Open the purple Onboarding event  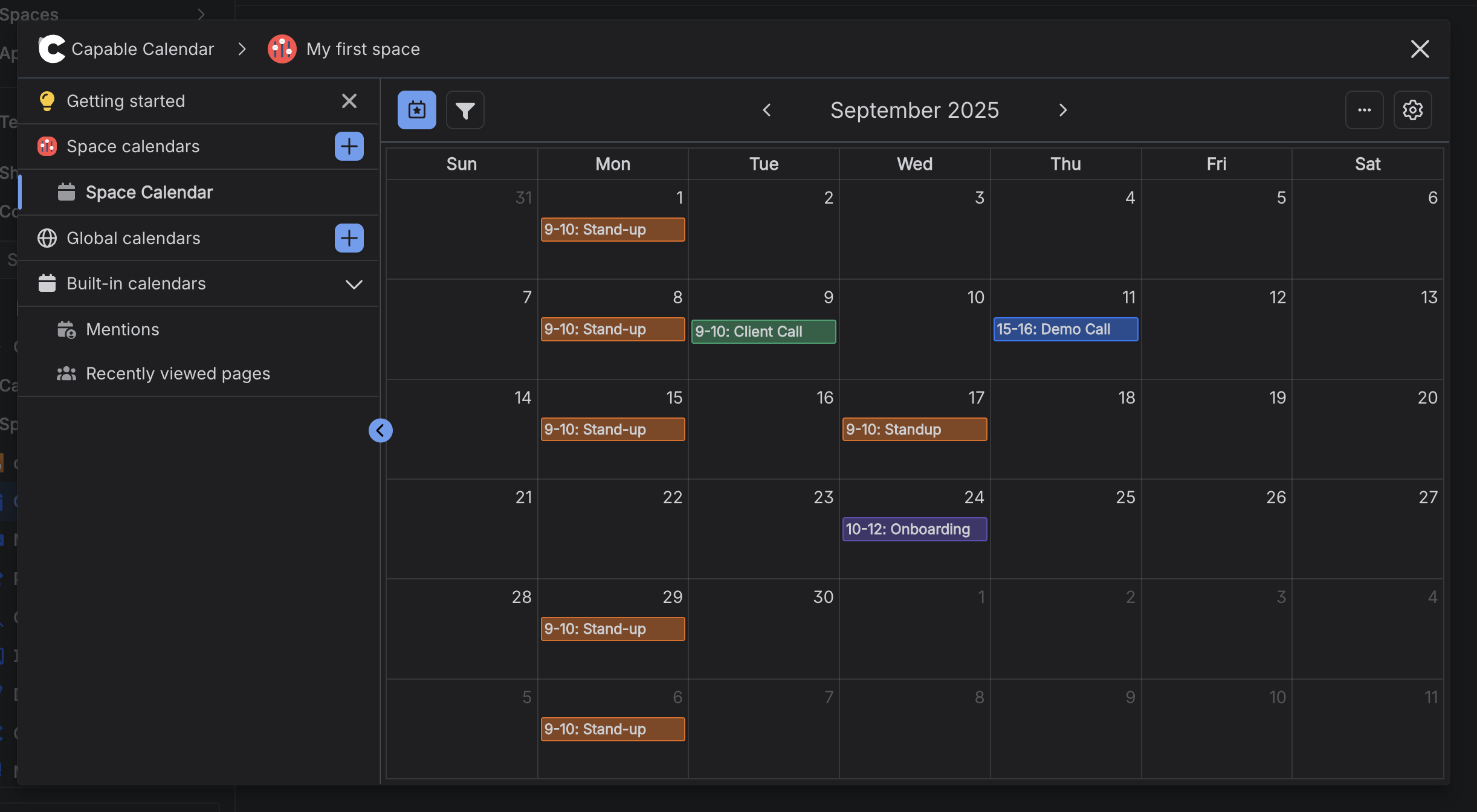tap(914, 529)
